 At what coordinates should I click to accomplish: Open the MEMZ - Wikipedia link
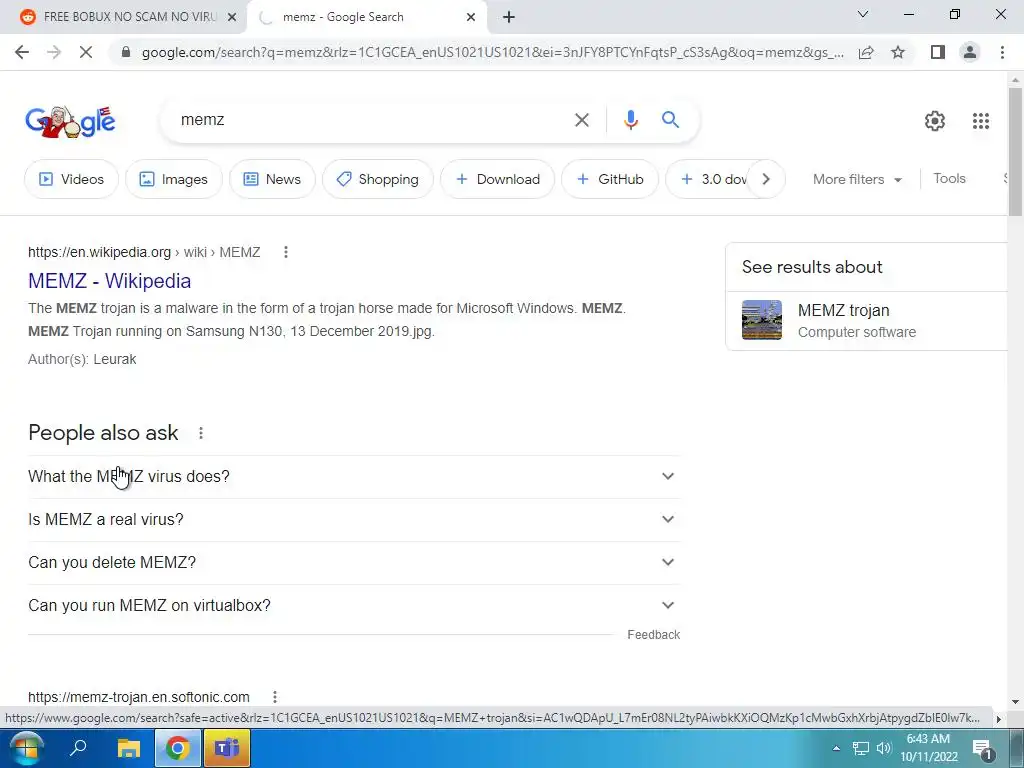[110, 281]
